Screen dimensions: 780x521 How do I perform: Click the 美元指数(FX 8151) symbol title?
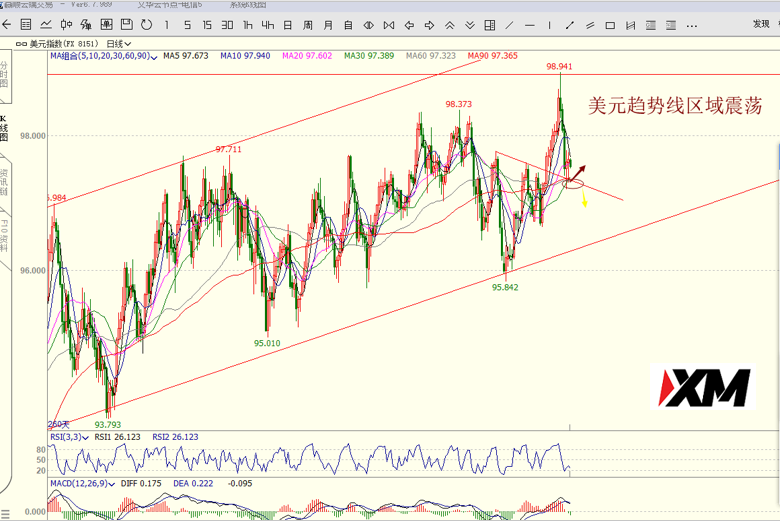pos(64,44)
